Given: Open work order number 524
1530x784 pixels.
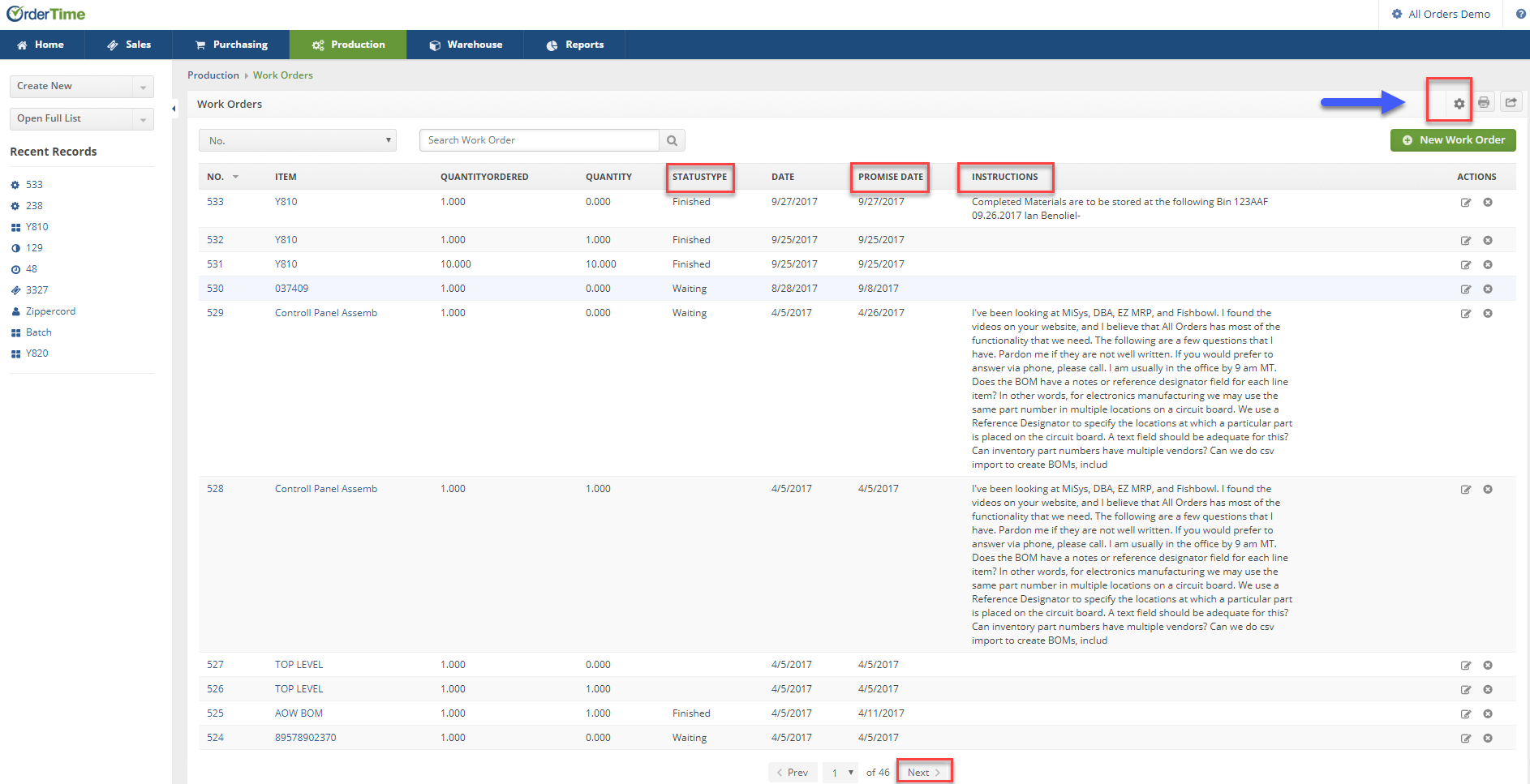Looking at the screenshot, I should (x=215, y=738).
